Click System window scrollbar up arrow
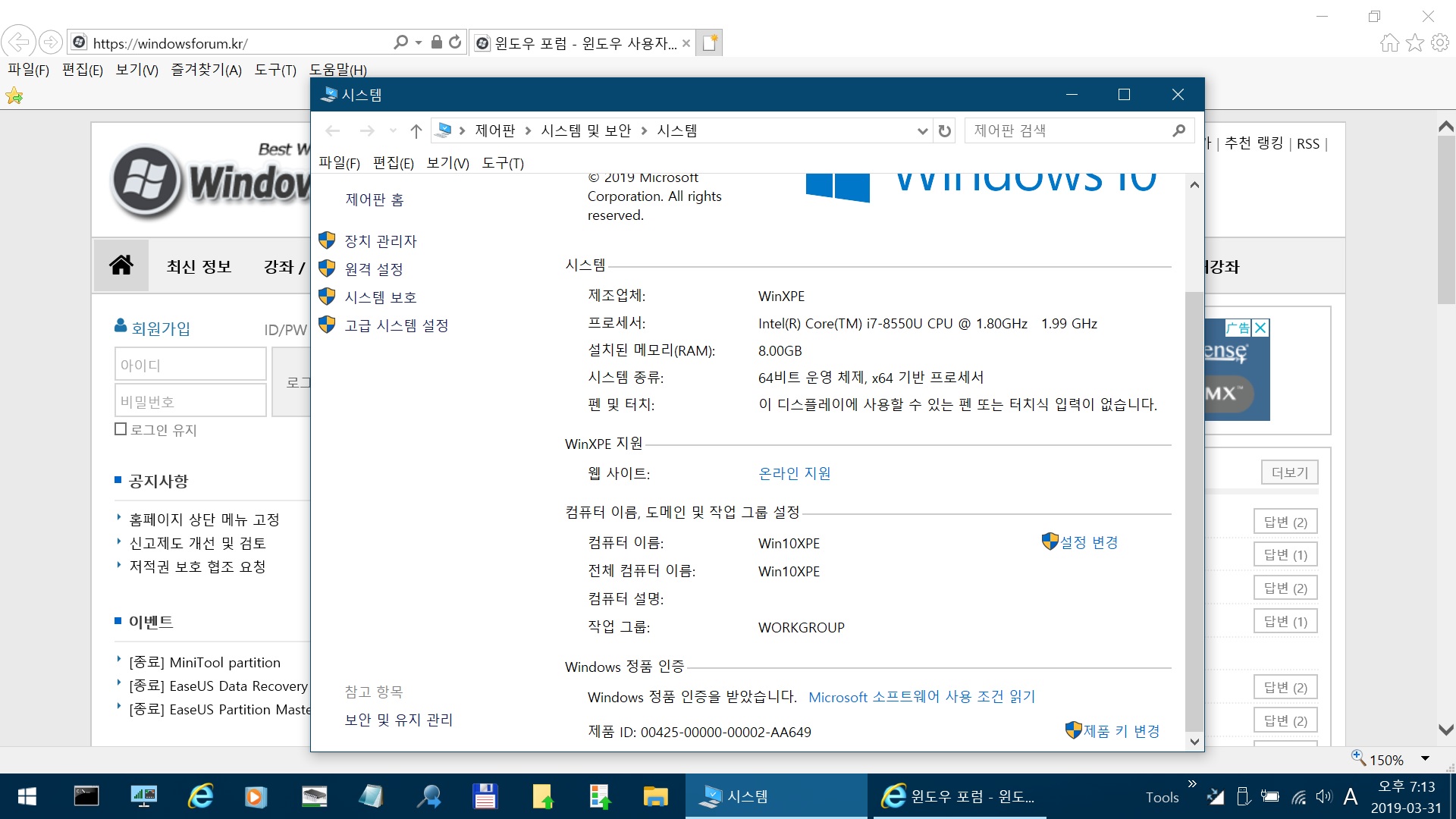1456x819 pixels. (x=1194, y=184)
